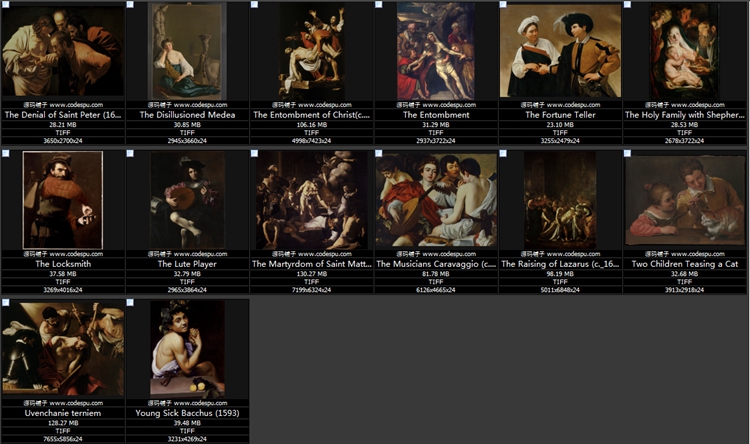Click the 7199x6324x24 dimensions text
Image resolution: width=750 pixels, height=444 pixels.
311,290
